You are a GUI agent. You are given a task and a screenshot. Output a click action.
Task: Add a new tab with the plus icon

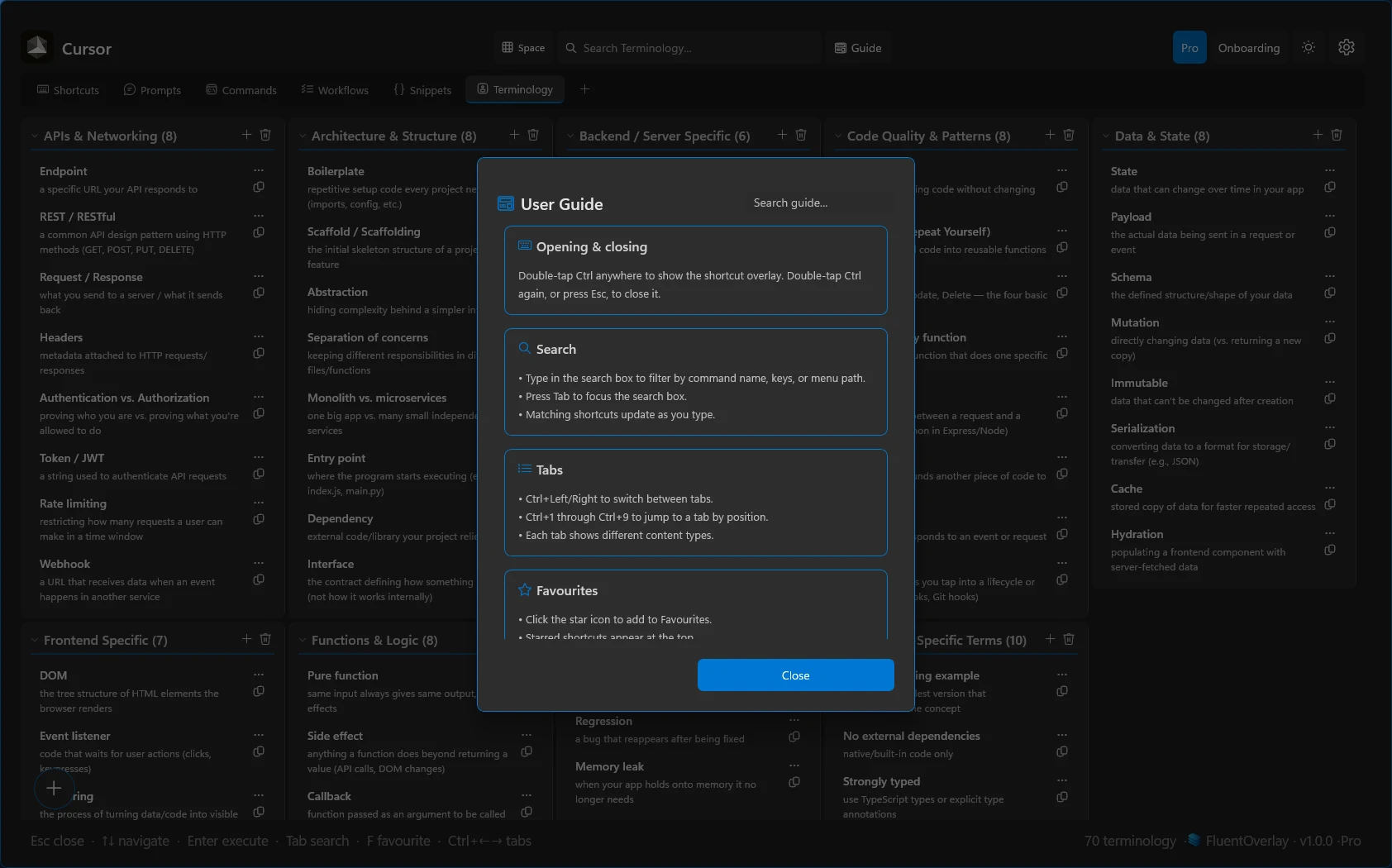click(584, 89)
